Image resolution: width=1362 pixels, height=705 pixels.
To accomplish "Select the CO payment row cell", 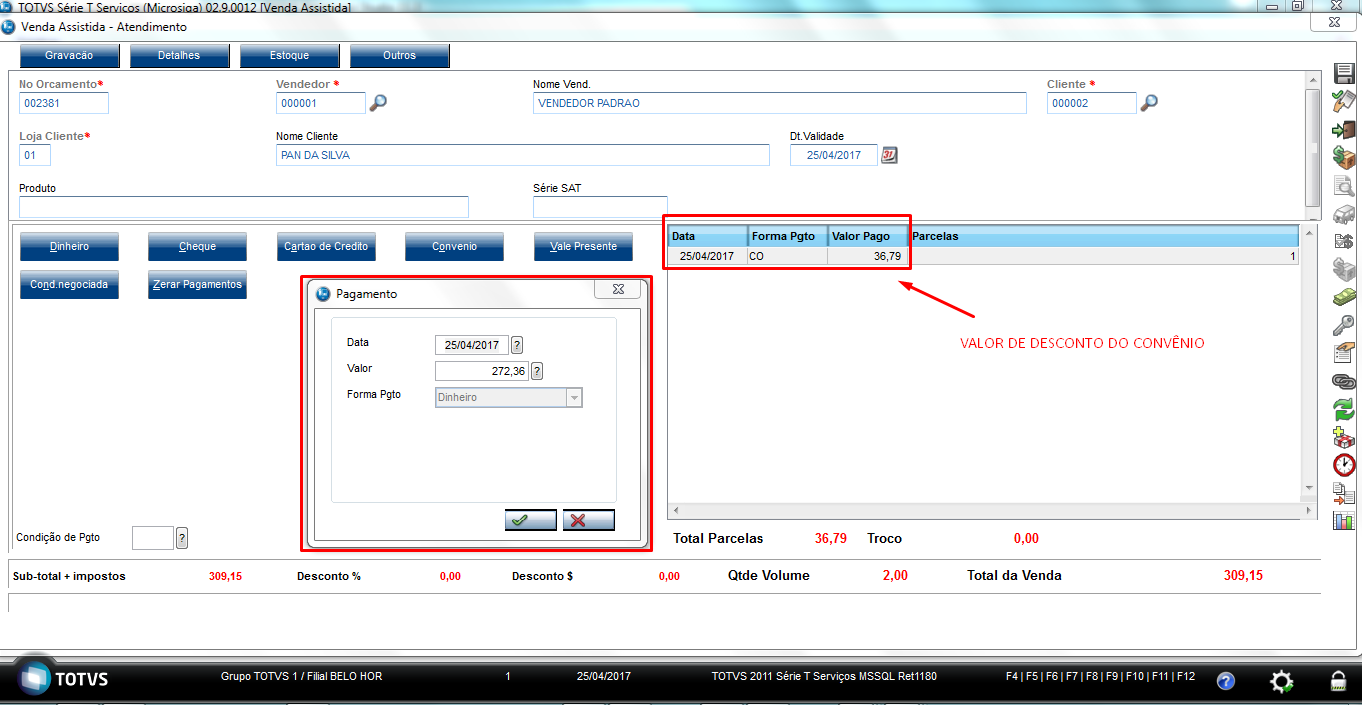I will 788,256.
